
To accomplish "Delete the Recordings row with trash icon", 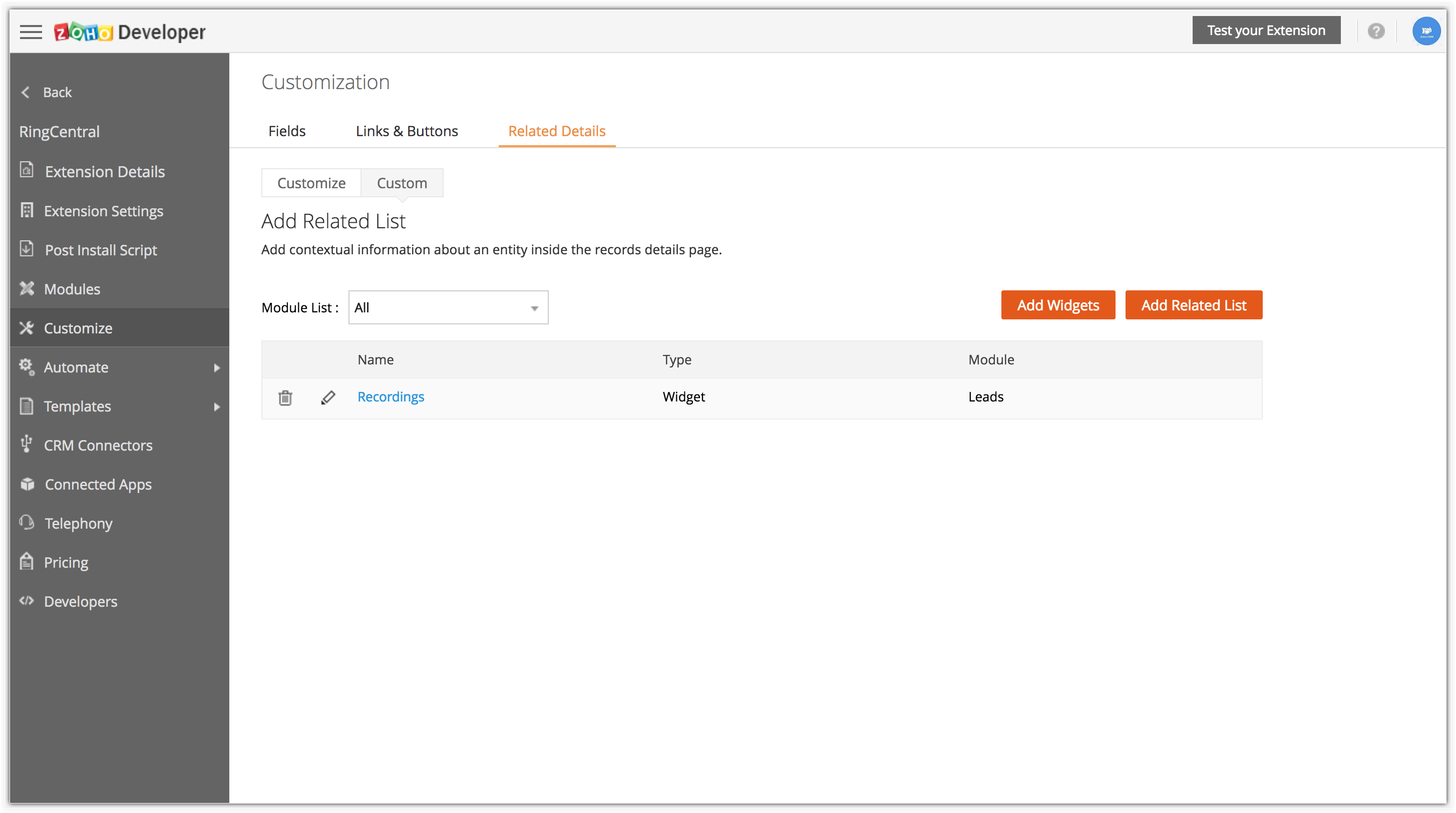I will point(285,398).
